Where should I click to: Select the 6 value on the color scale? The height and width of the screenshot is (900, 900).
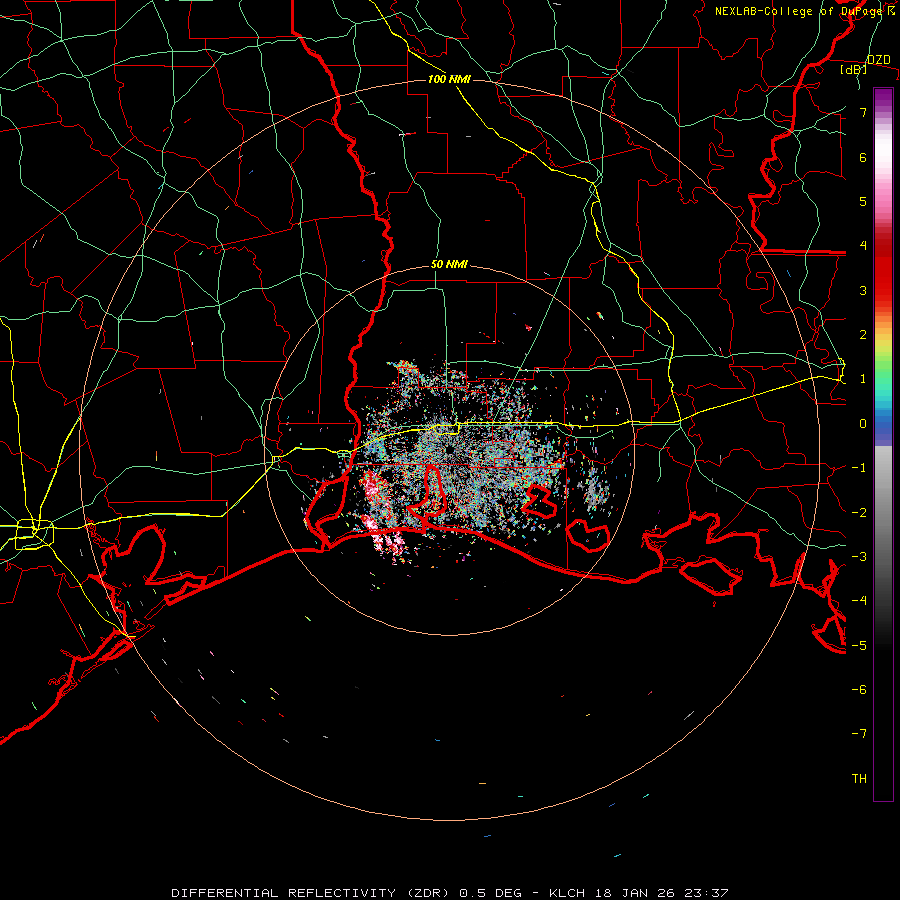(x=863, y=157)
